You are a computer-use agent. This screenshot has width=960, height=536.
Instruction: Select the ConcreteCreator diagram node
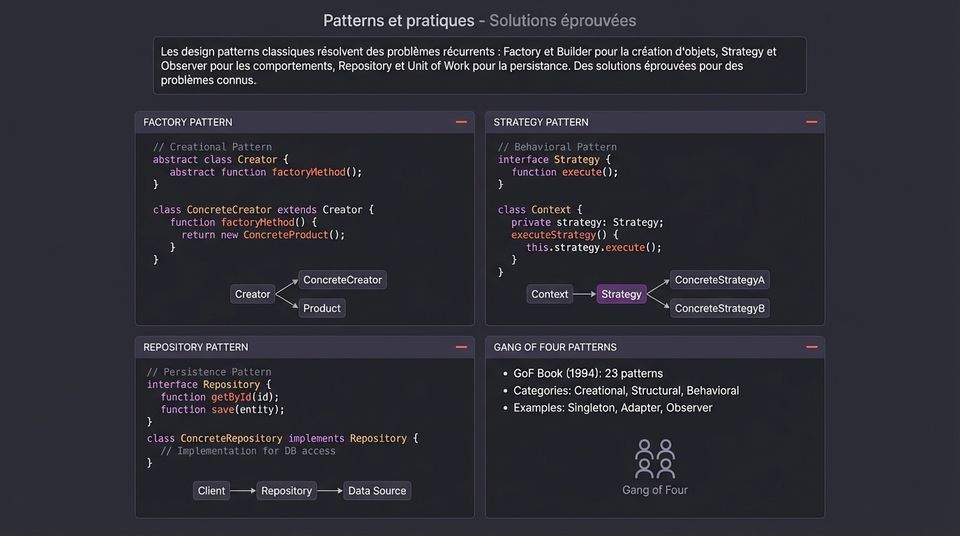pyautogui.click(x=342, y=280)
